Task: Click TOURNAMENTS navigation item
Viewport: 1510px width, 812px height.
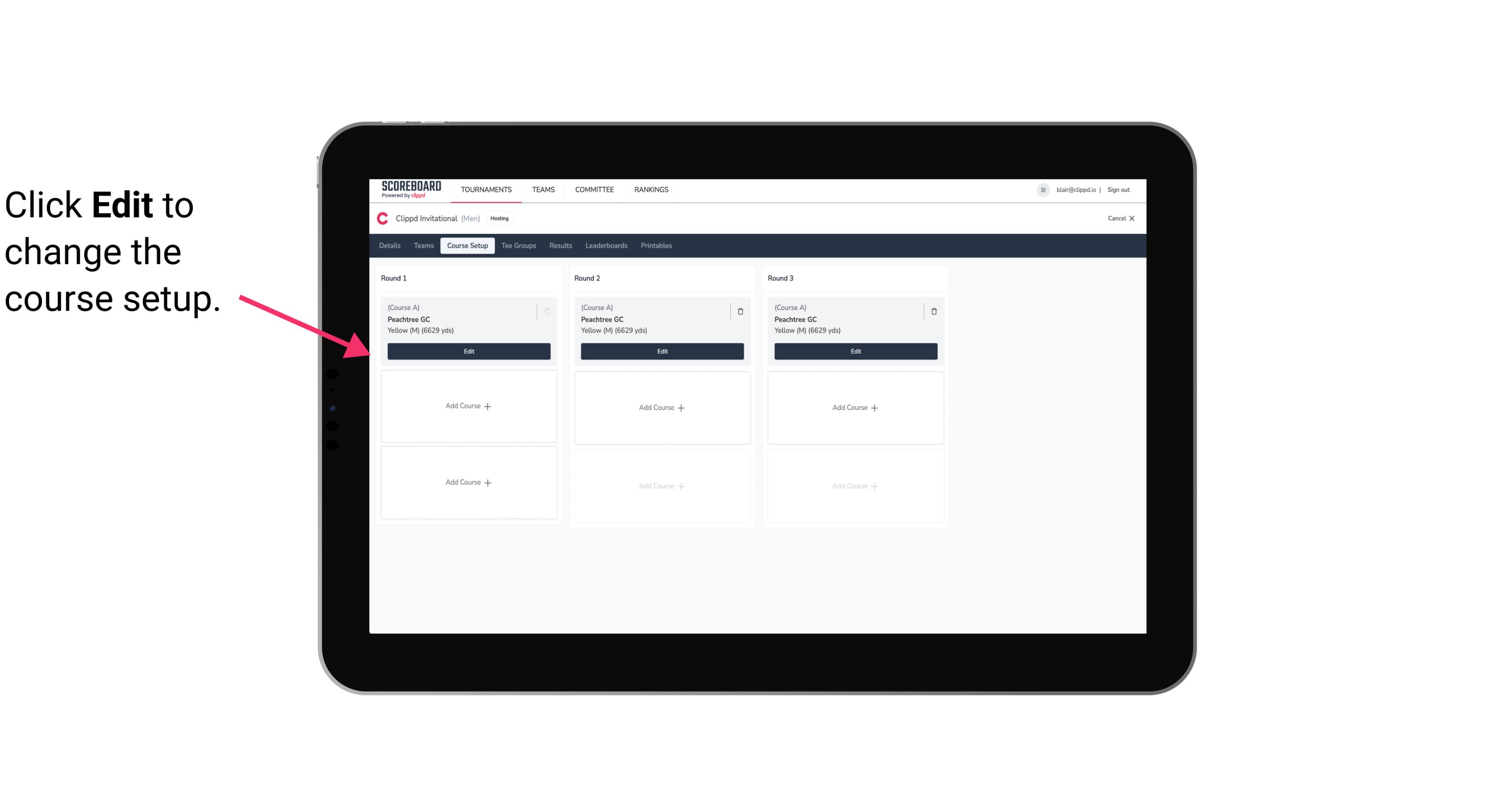Action: click(487, 189)
